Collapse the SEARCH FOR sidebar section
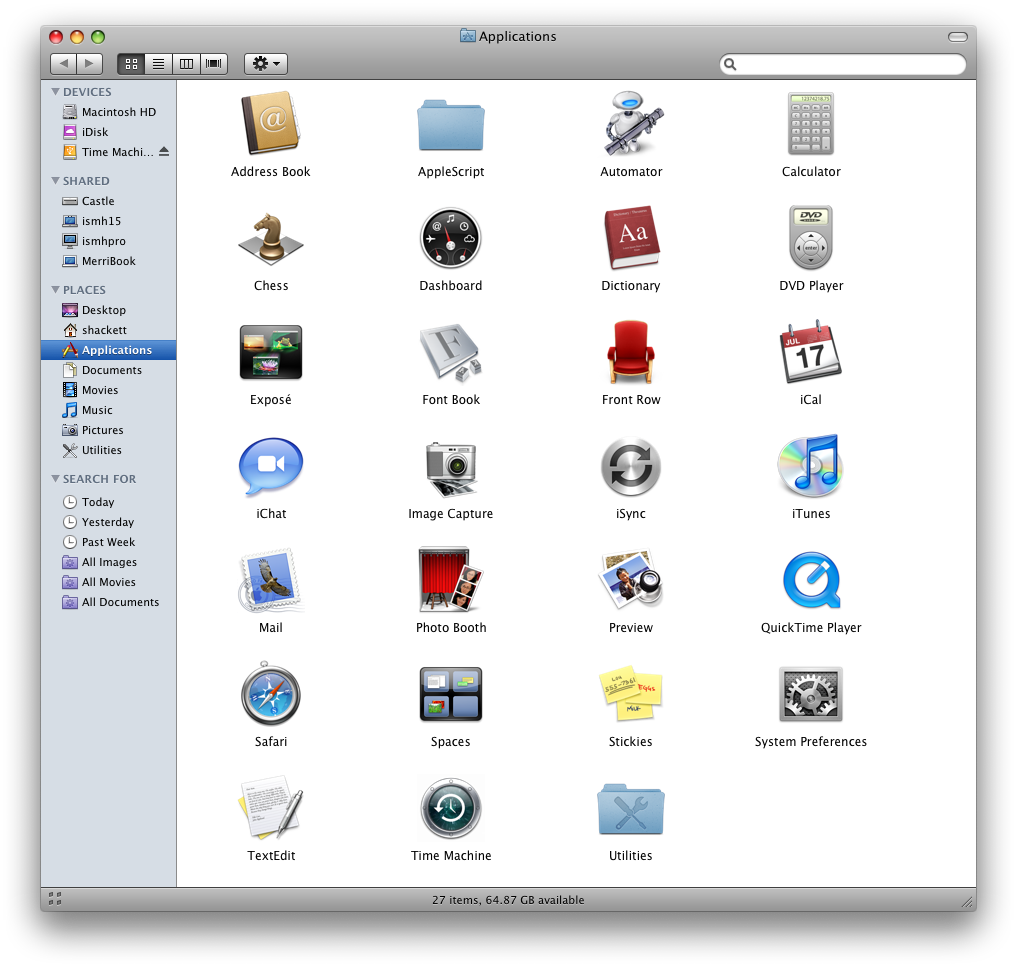Viewport: 1017px width, 967px height. pos(55,479)
